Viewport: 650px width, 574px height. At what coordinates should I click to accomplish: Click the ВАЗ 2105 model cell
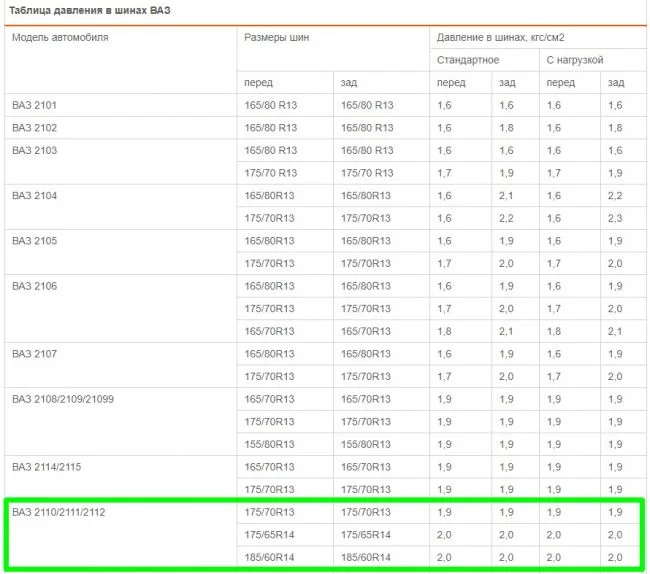pos(35,241)
